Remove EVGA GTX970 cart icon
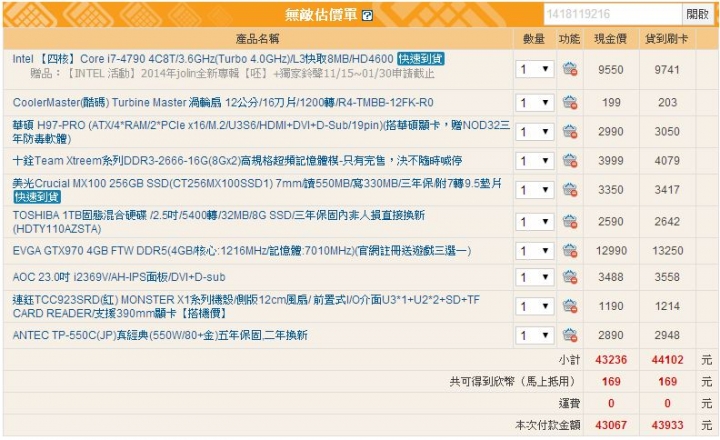Screen dimensions: 720x440 (570, 251)
